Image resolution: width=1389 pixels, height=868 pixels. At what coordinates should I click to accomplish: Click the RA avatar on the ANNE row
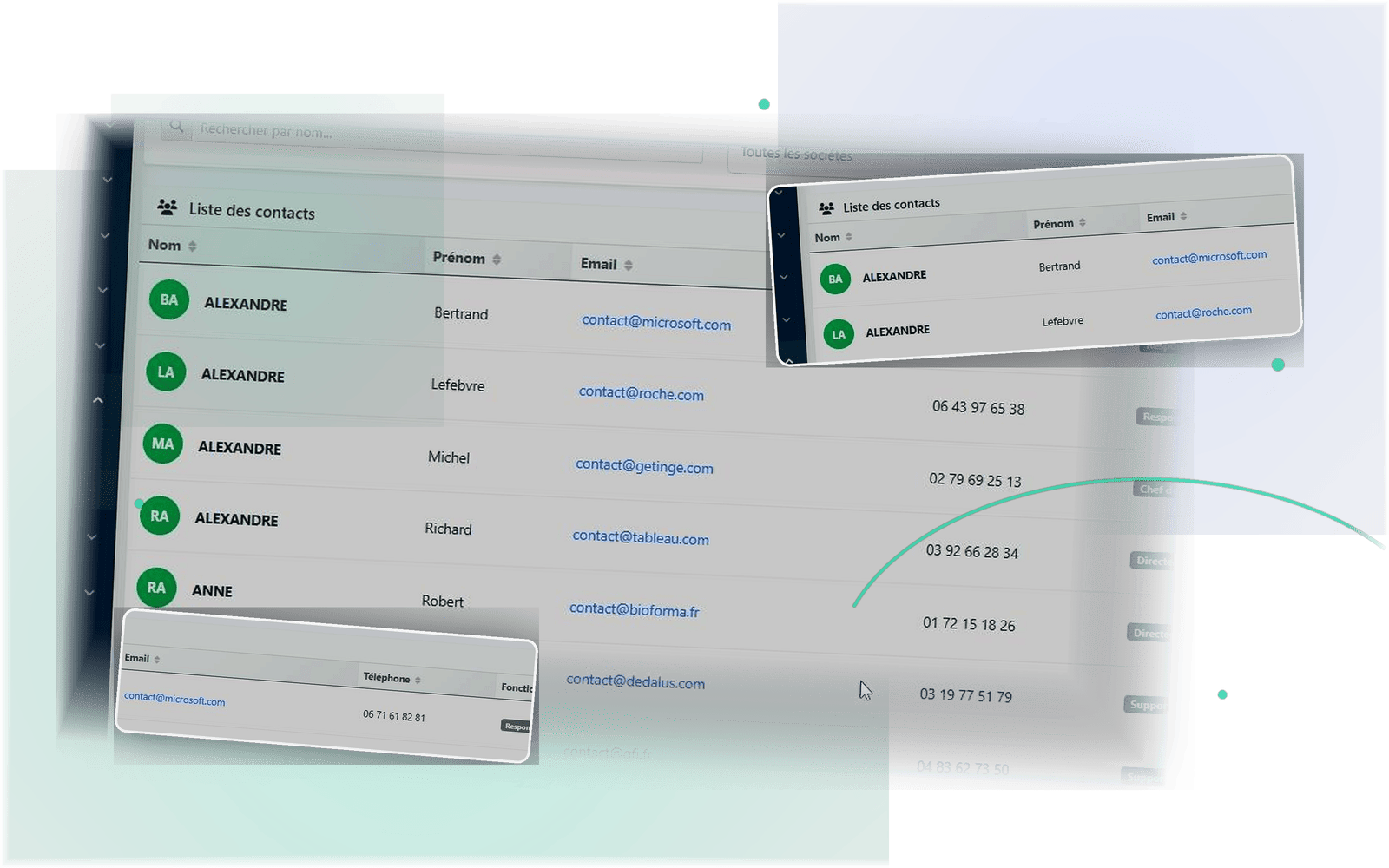(156, 588)
